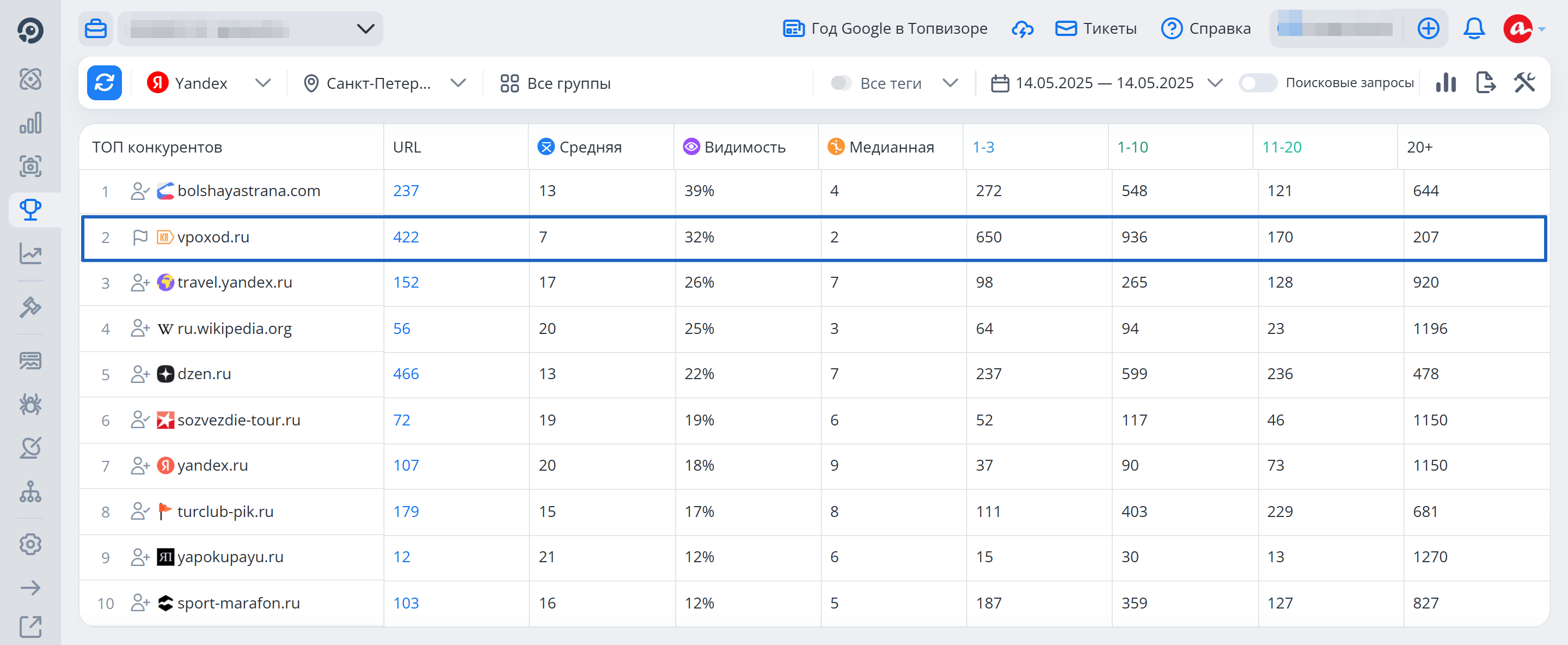Toggle the Все теги switch
Viewport: 1568px width, 645px height.
coord(841,83)
